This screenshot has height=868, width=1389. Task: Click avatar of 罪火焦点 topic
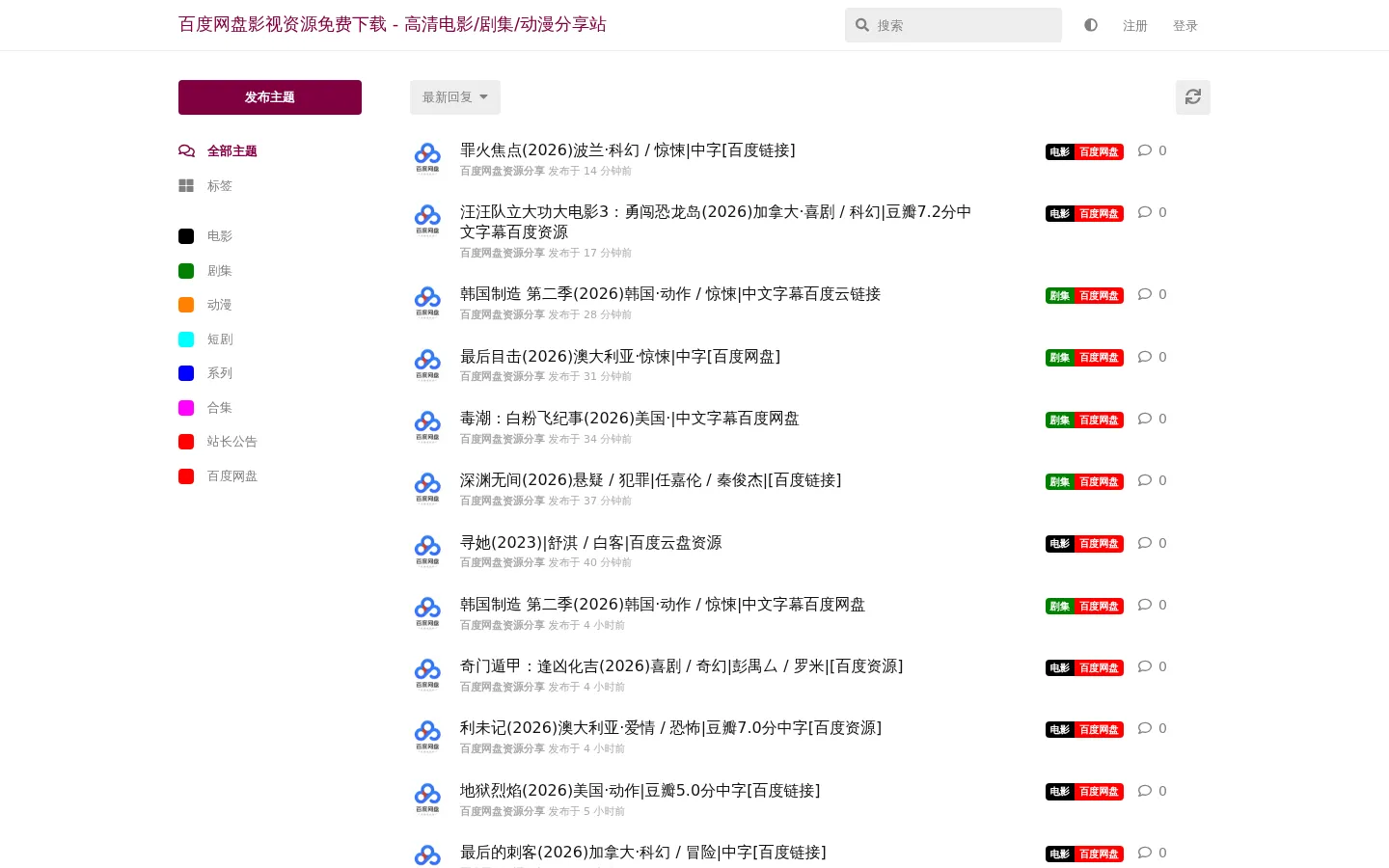pyautogui.click(x=427, y=158)
